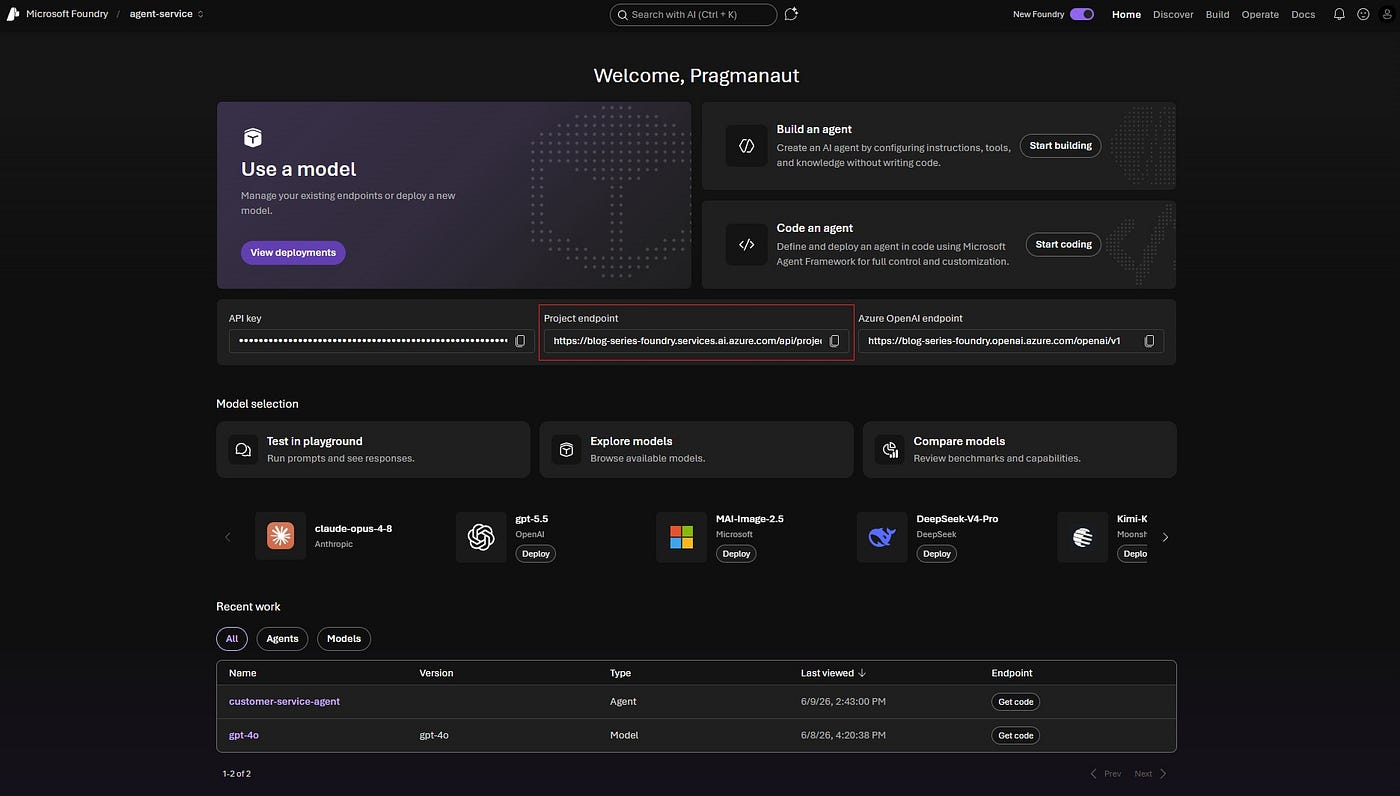Screen dimensions: 1400x796
Task: Deploy the DeepSeek-V4-Pro model
Action: pos(937,553)
